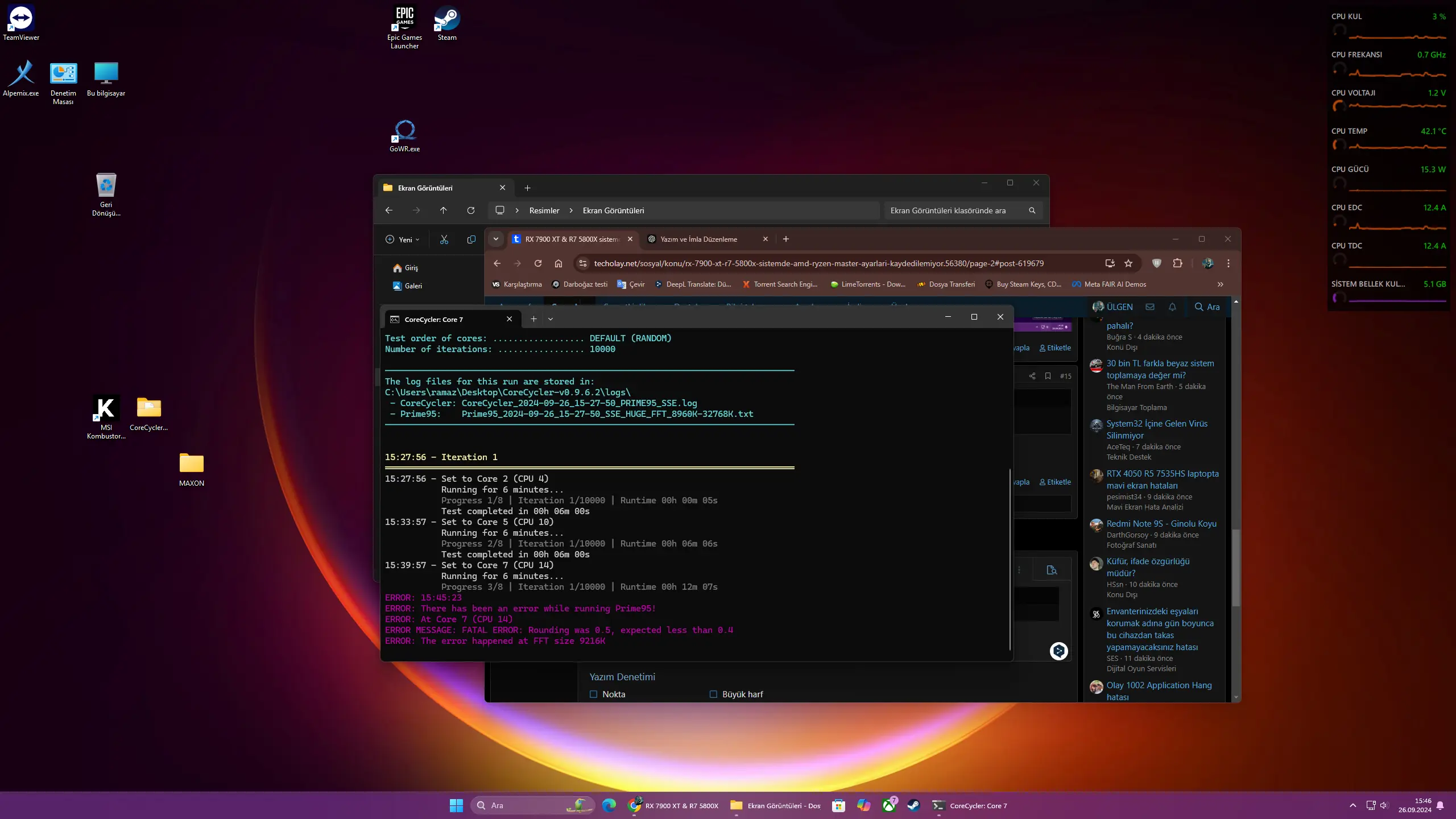Open the Redmi Note 9S - Ginolu Koyu thread
The width and height of the screenshot is (1456, 819).
tap(1161, 524)
